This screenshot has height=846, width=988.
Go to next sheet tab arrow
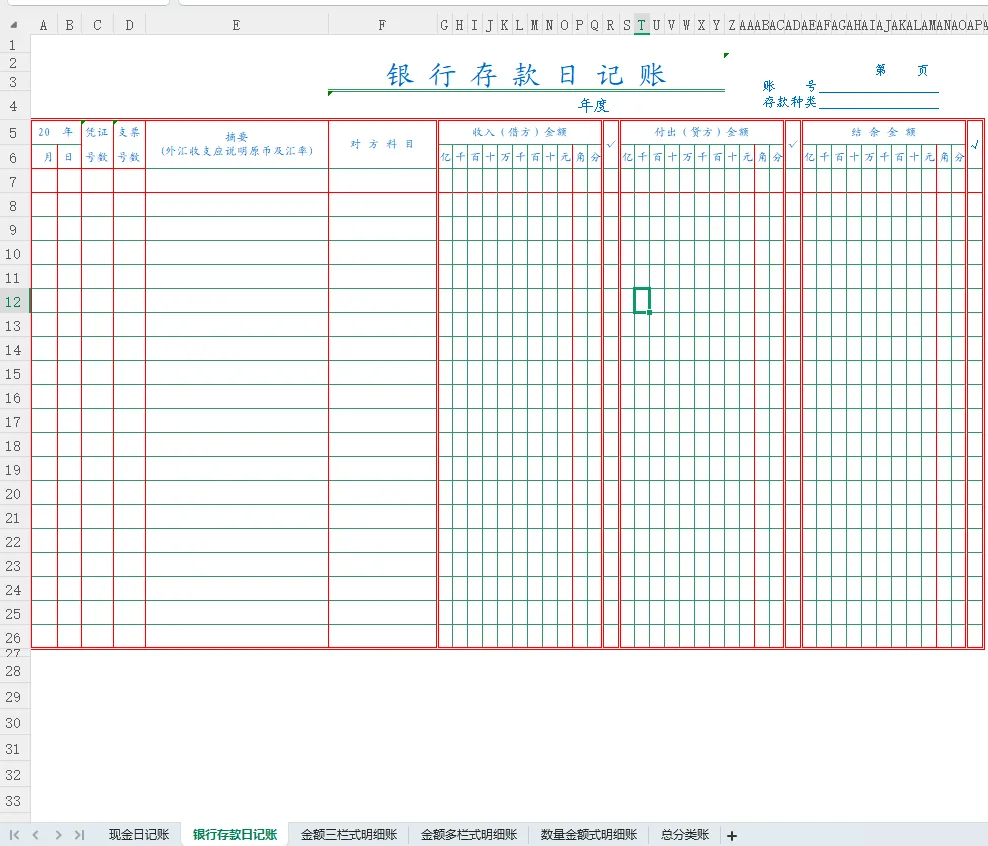point(58,835)
